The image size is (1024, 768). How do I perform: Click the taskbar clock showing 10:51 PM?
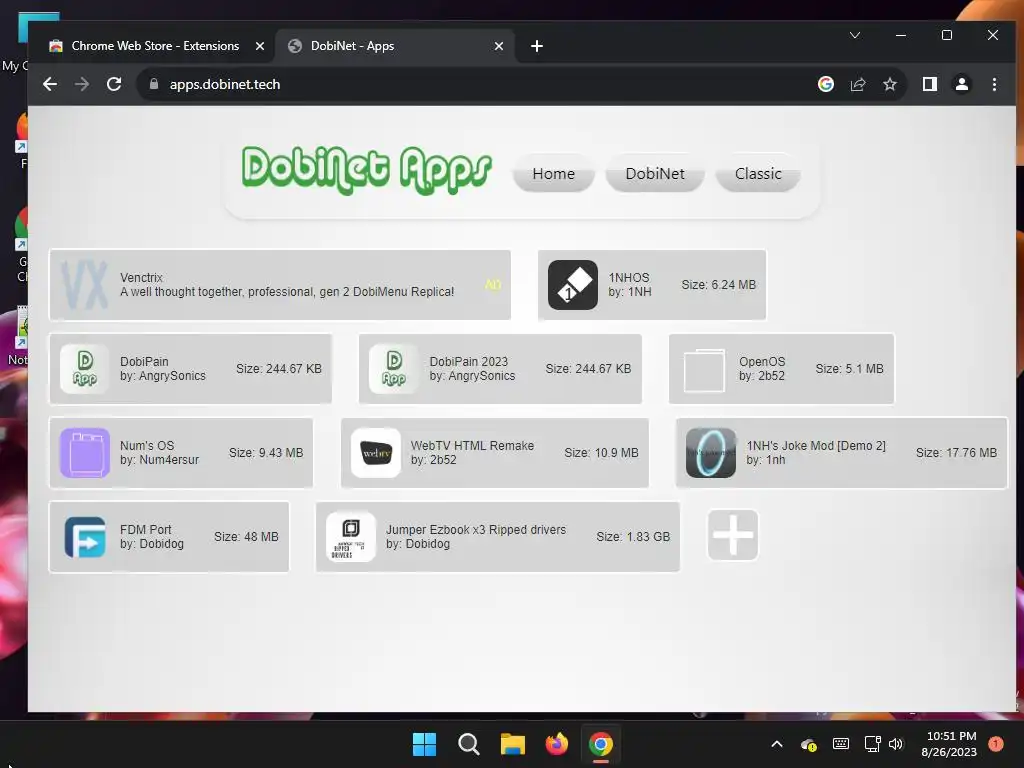click(x=950, y=744)
